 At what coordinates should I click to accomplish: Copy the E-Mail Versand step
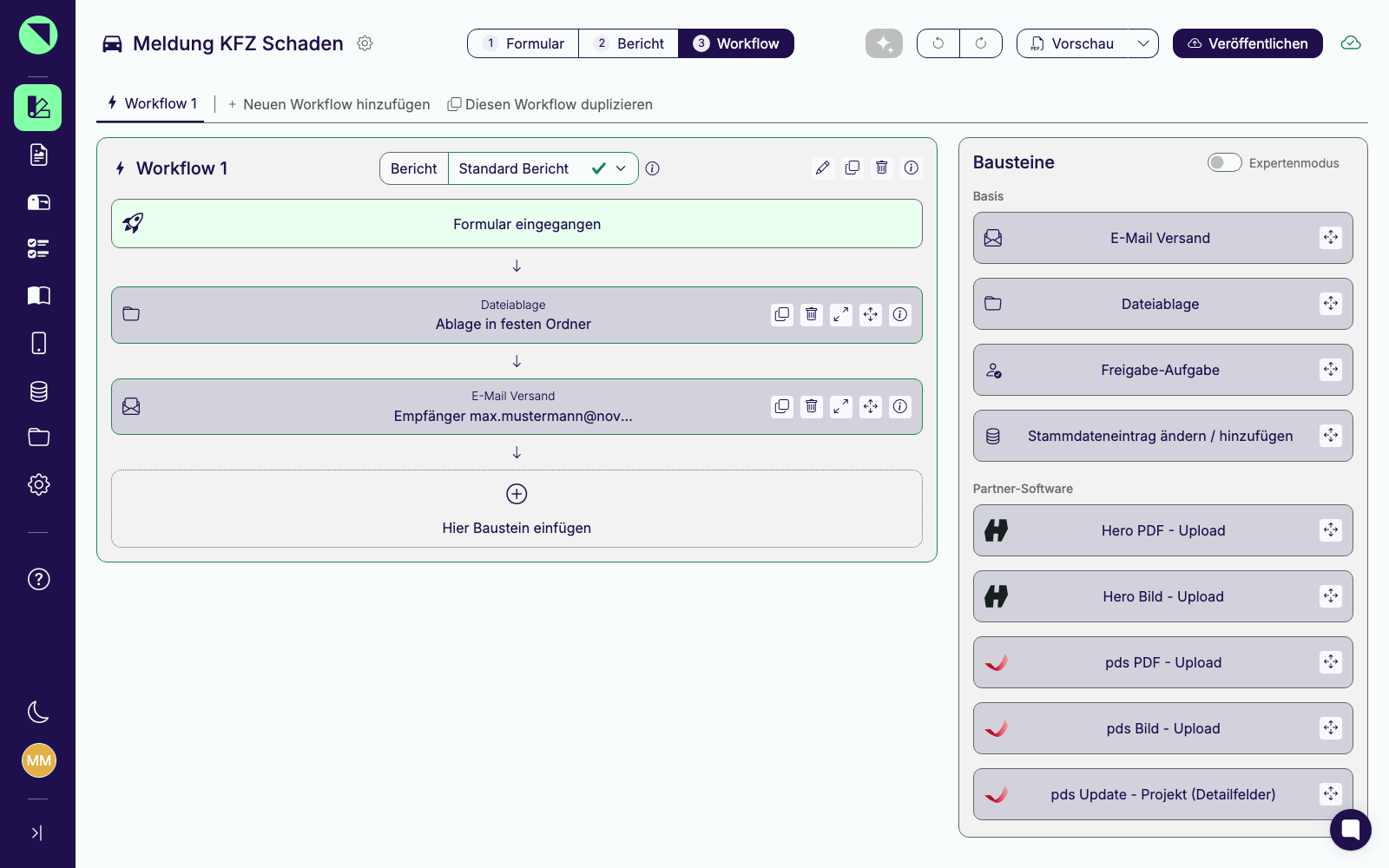pos(782,406)
